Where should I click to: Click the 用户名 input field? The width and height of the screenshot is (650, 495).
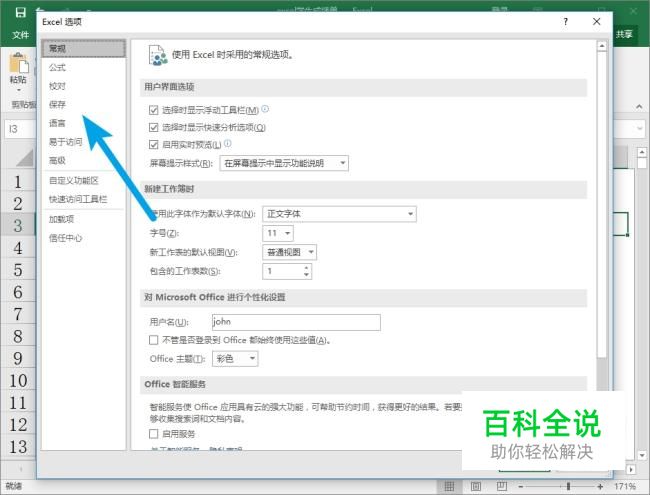(x=296, y=322)
